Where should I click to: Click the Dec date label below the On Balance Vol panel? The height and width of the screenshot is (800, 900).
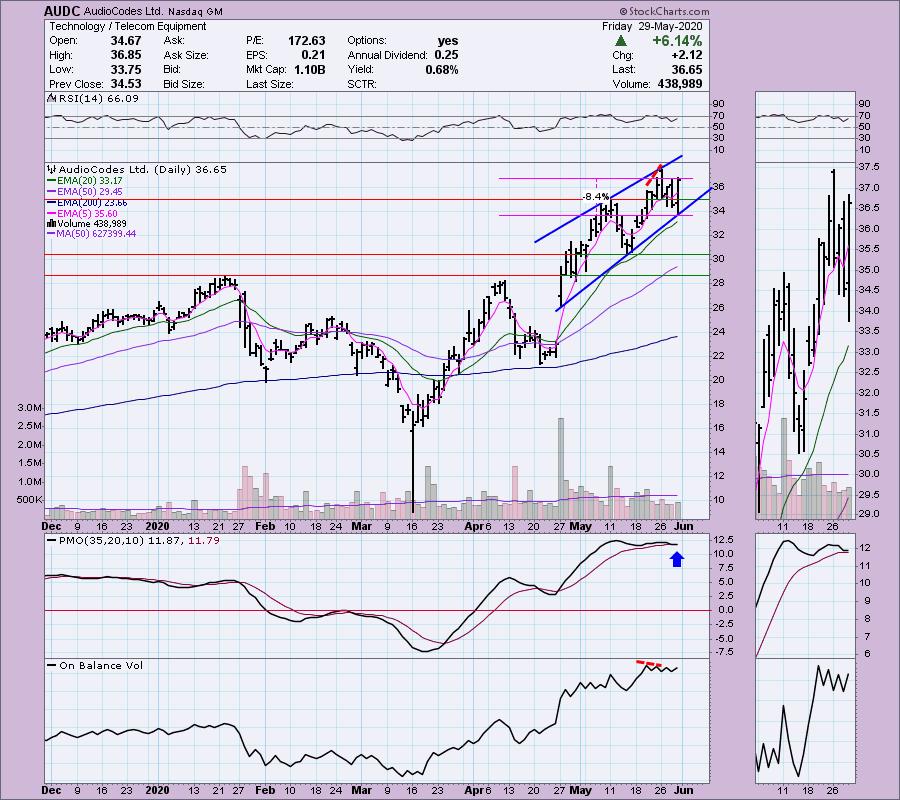point(52,790)
